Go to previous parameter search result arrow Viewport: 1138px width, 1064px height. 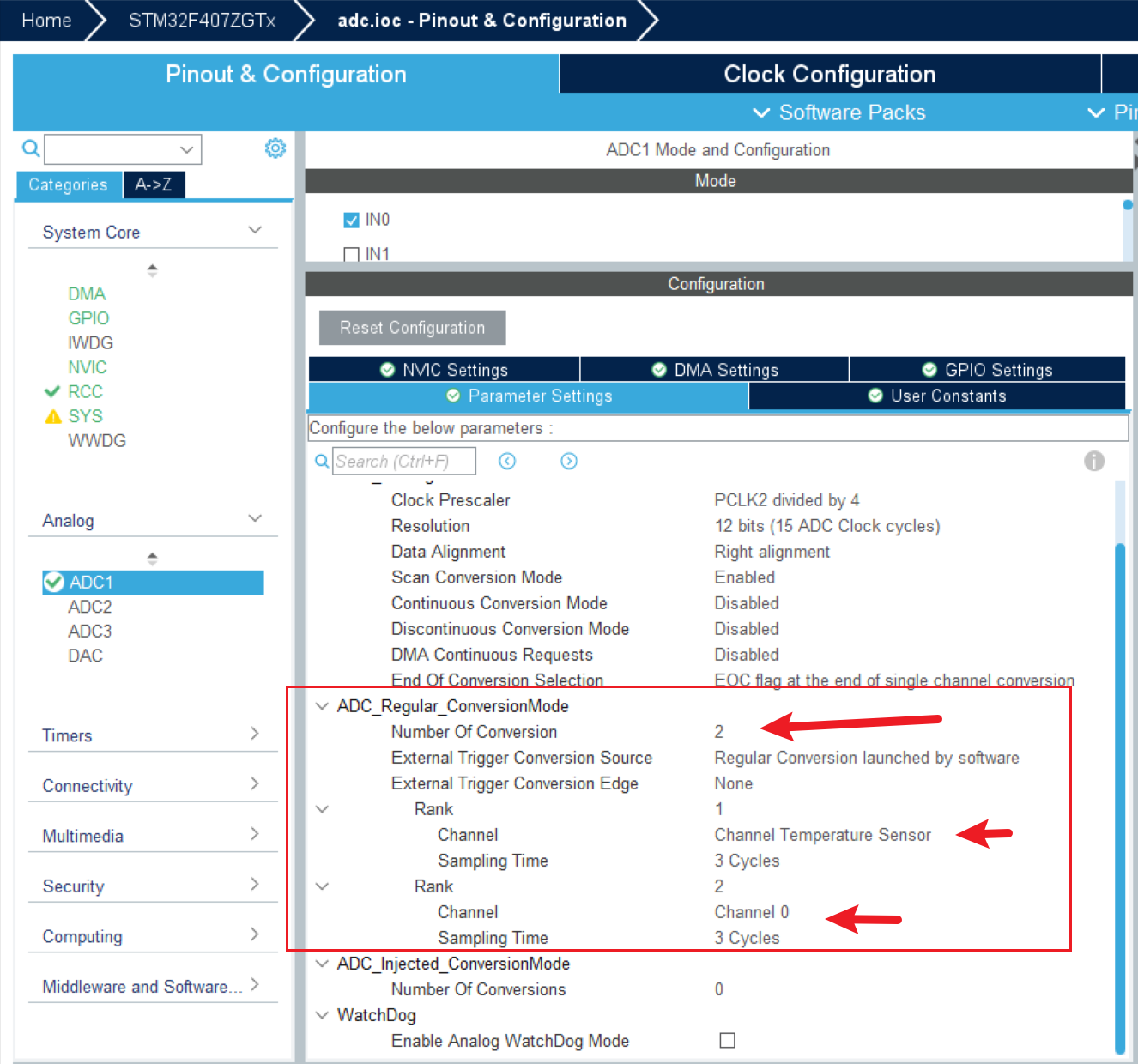pos(507,462)
